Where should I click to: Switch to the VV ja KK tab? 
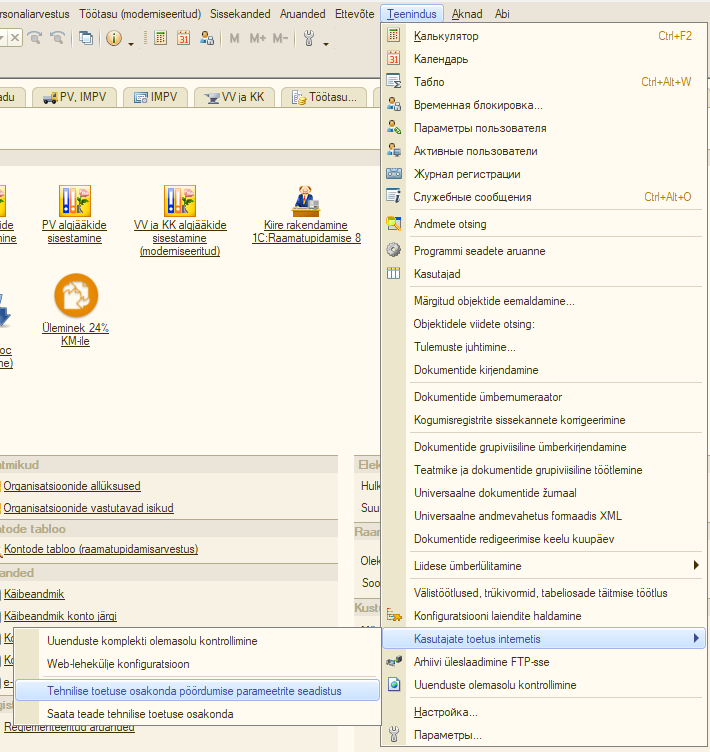233,97
